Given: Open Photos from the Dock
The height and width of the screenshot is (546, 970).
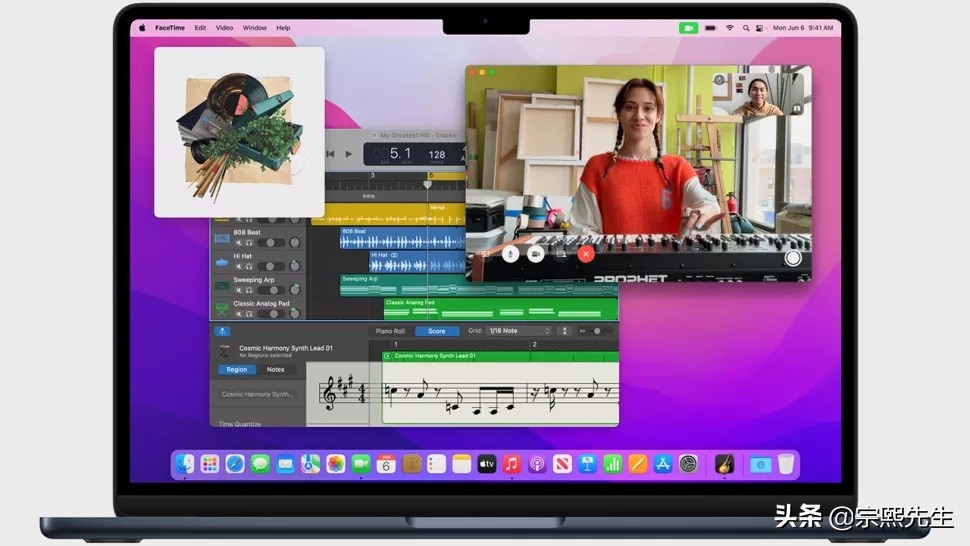Looking at the screenshot, I should pos(336,464).
